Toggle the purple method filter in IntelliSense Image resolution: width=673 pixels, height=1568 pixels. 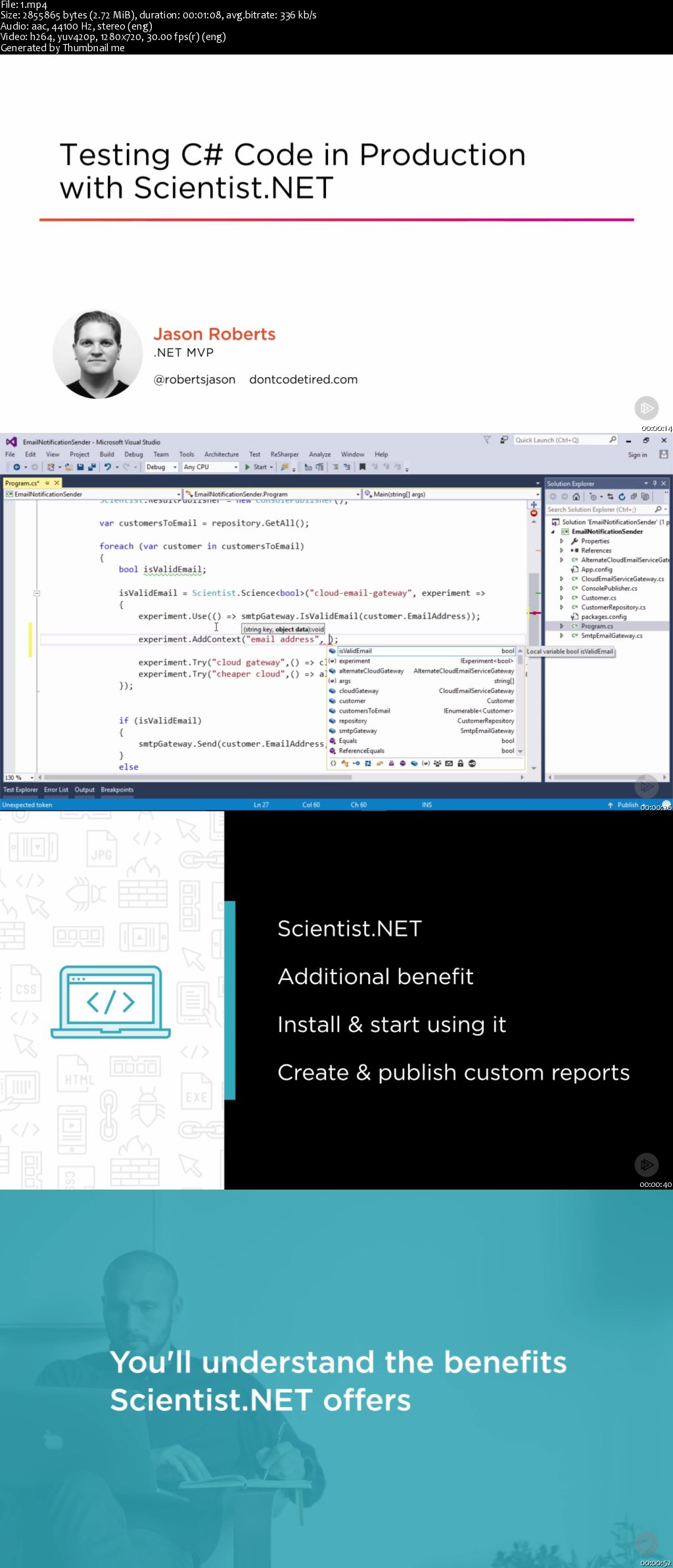point(402,763)
